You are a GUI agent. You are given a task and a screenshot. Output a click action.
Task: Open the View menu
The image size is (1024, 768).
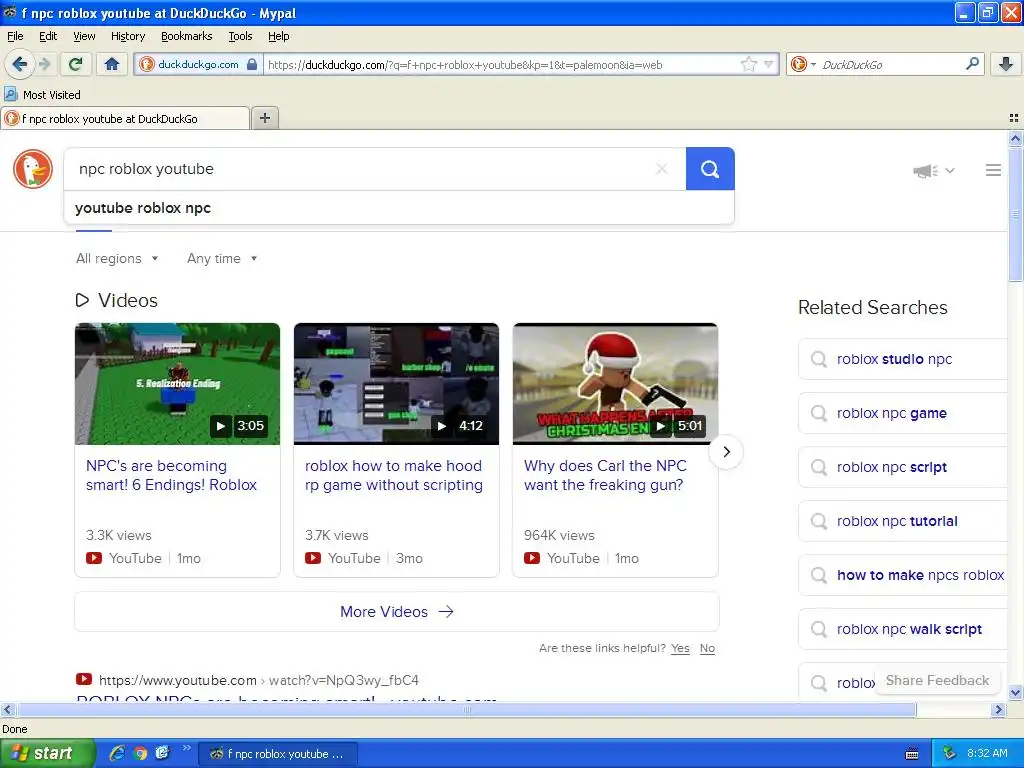[84, 36]
